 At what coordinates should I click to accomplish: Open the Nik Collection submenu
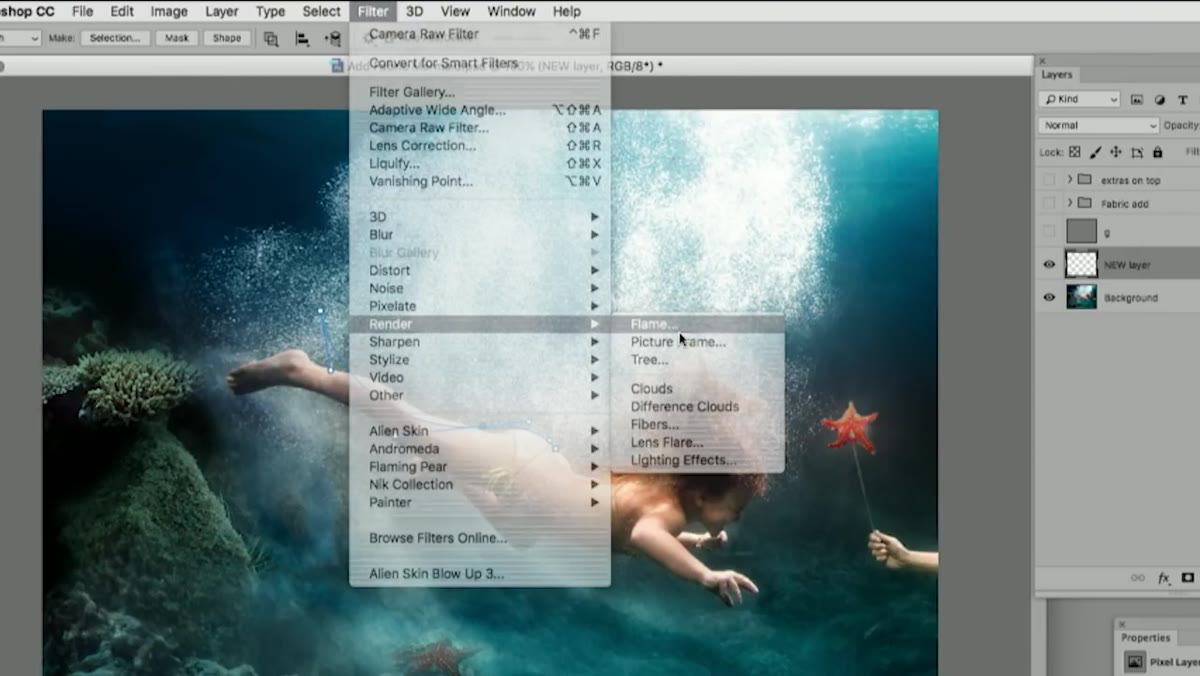[480, 484]
